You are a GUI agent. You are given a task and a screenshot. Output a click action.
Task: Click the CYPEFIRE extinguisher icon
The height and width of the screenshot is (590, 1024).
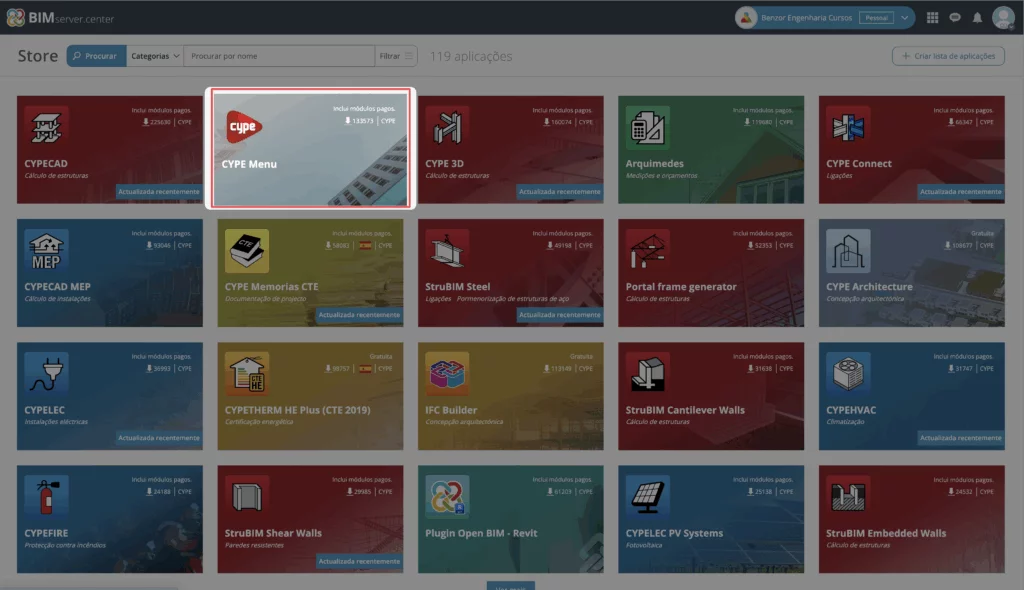pyautogui.click(x=45, y=495)
